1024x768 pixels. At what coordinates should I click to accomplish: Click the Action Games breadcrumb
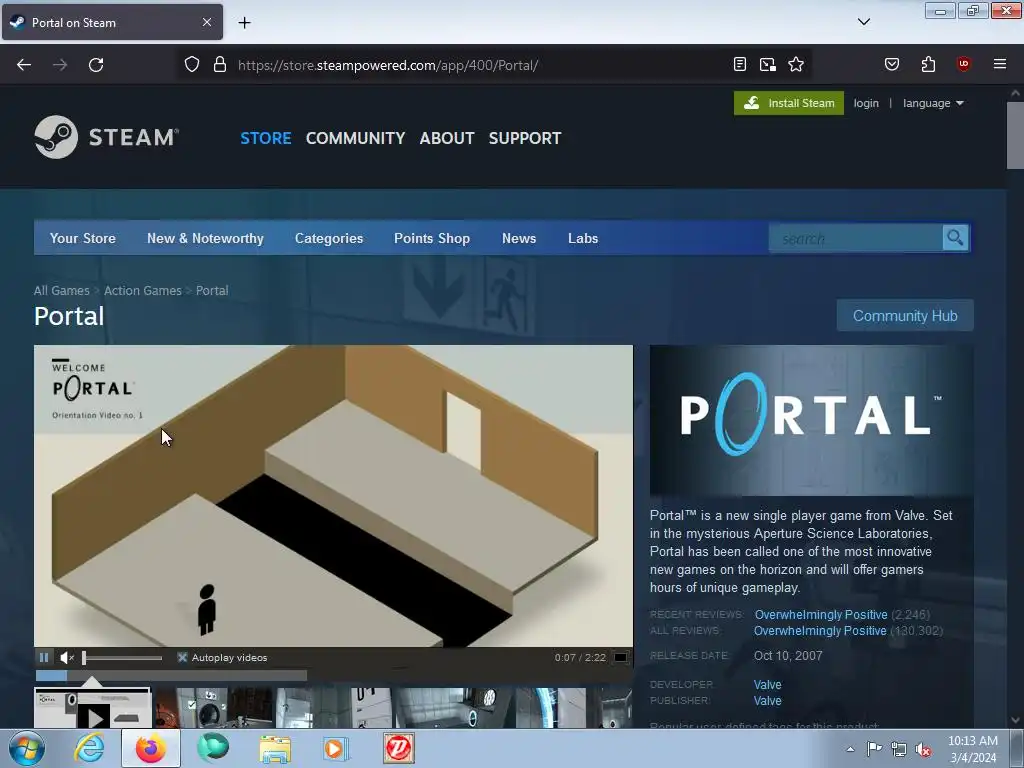(x=143, y=291)
